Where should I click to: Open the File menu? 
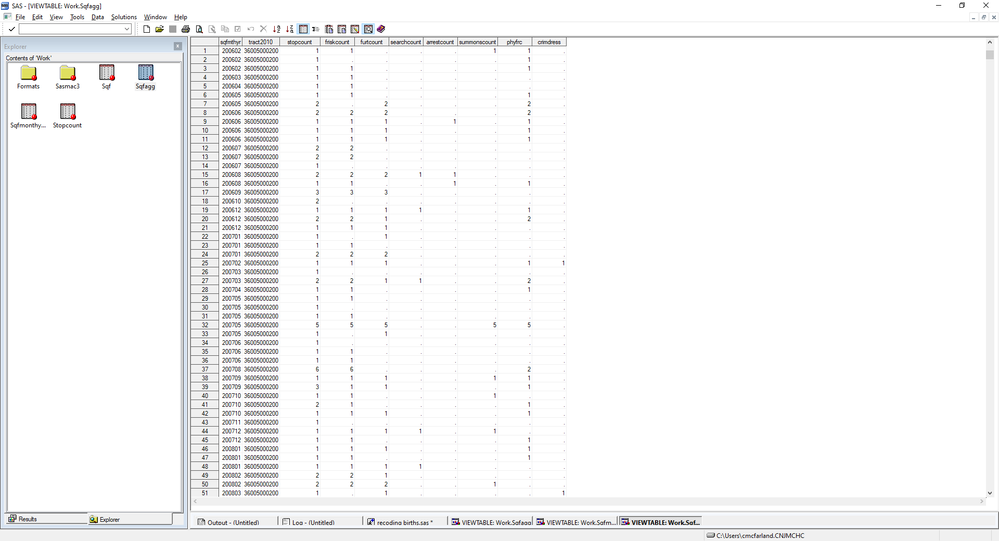20,17
